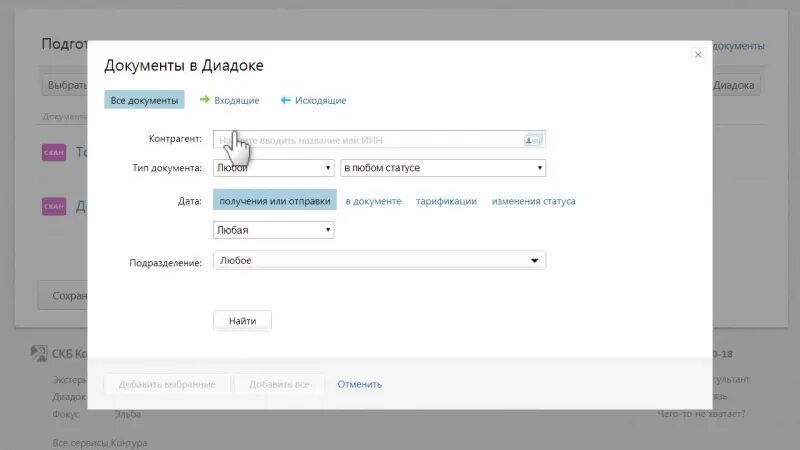The height and width of the screenshot is (450, 800).
Task: Click the СКБ Контур logo icon in footer
Action: (39, 353)
